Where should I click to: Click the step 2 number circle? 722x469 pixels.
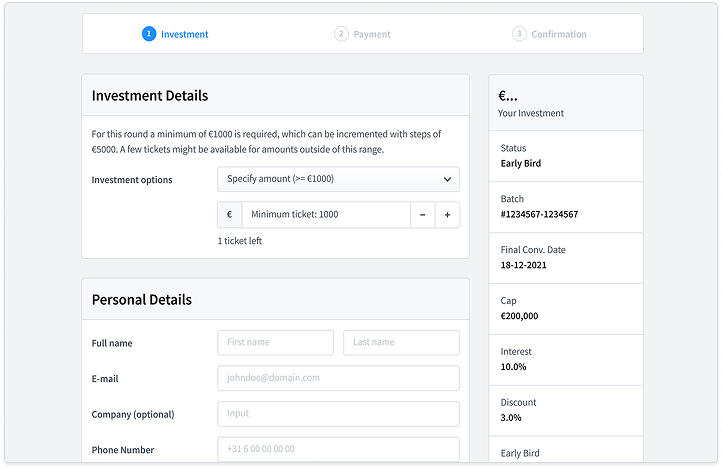(341, 34)
